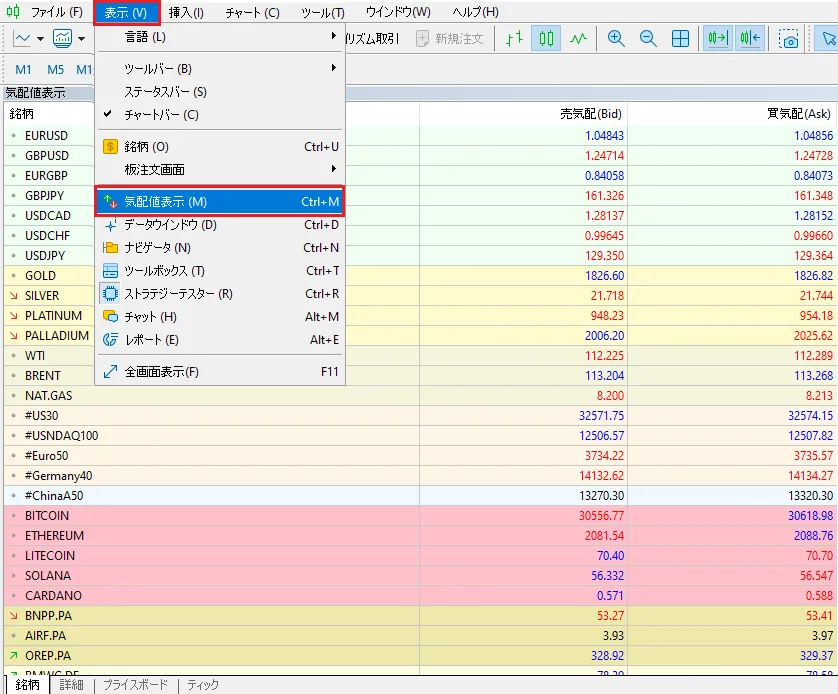The width and height of the screenshot is (838, 694).
Task: Open ナビゲータ (N) menu item
Action: [220, 248]
